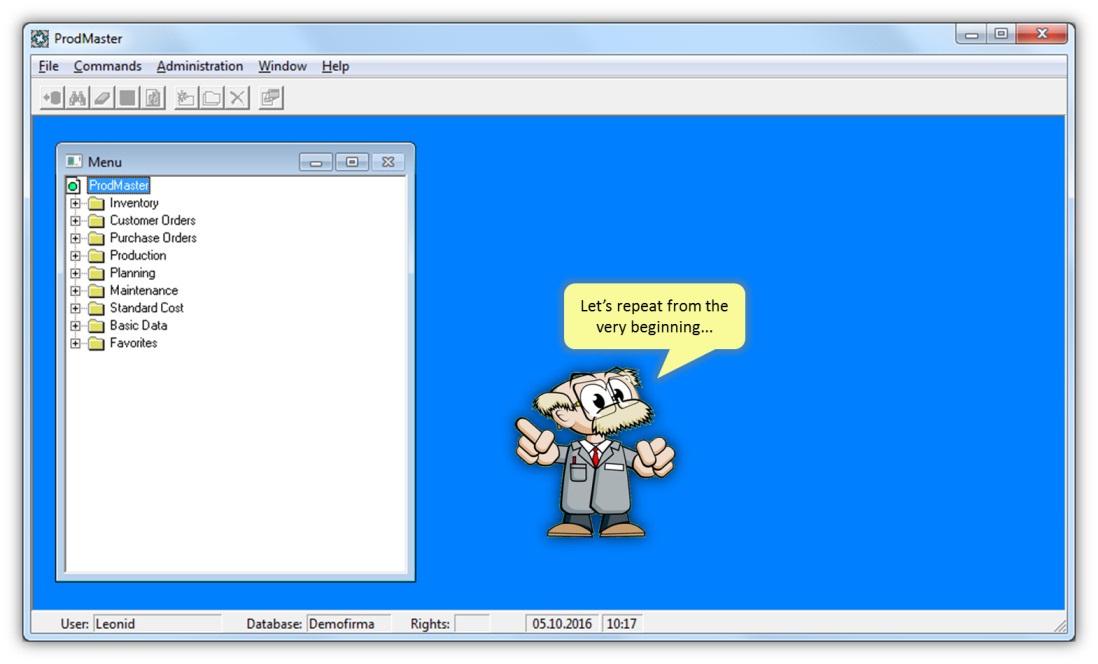
Task: Select the Basic Data label
Action: point(139,326)
